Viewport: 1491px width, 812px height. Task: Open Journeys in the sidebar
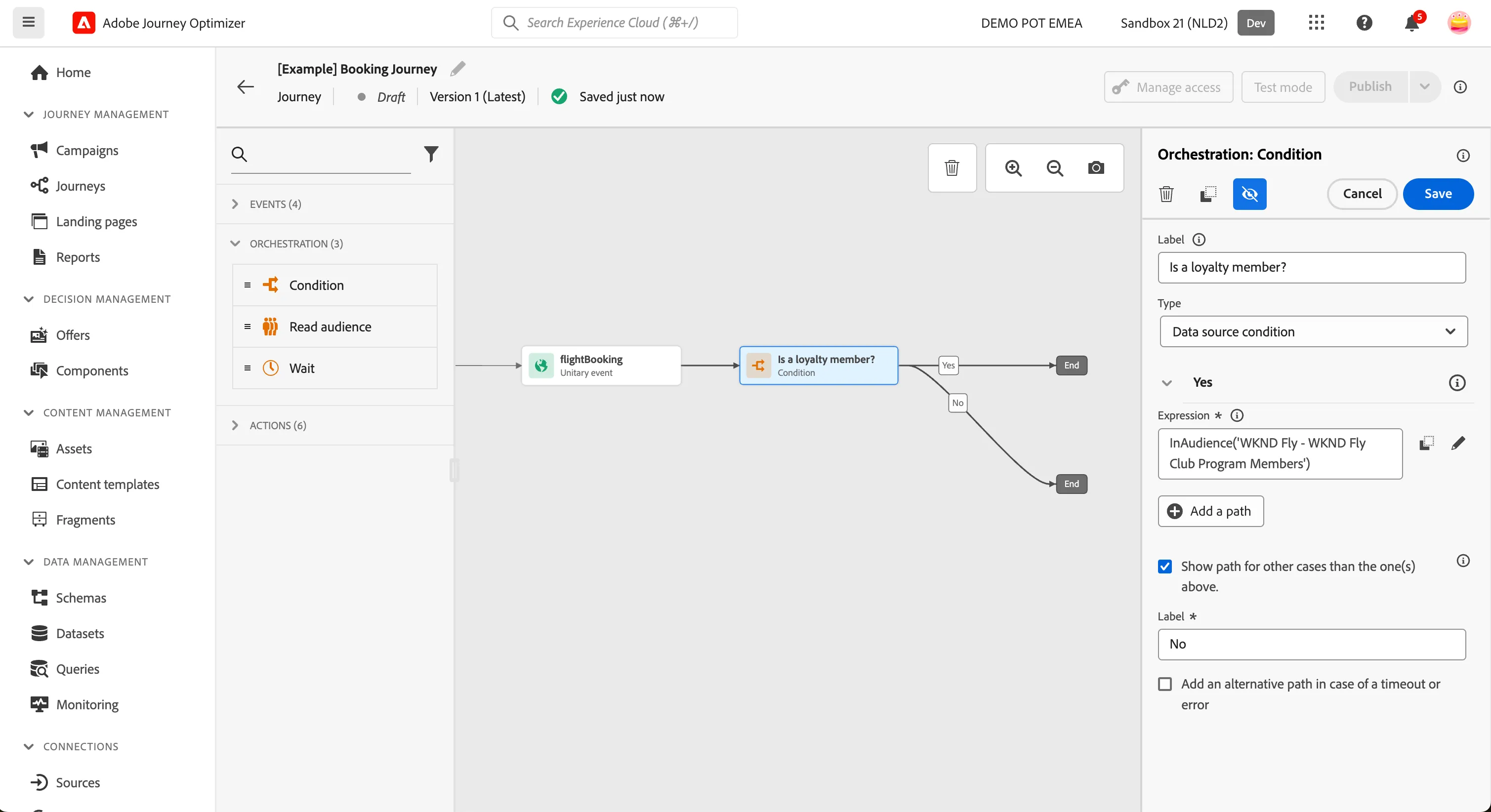[81, 186]
